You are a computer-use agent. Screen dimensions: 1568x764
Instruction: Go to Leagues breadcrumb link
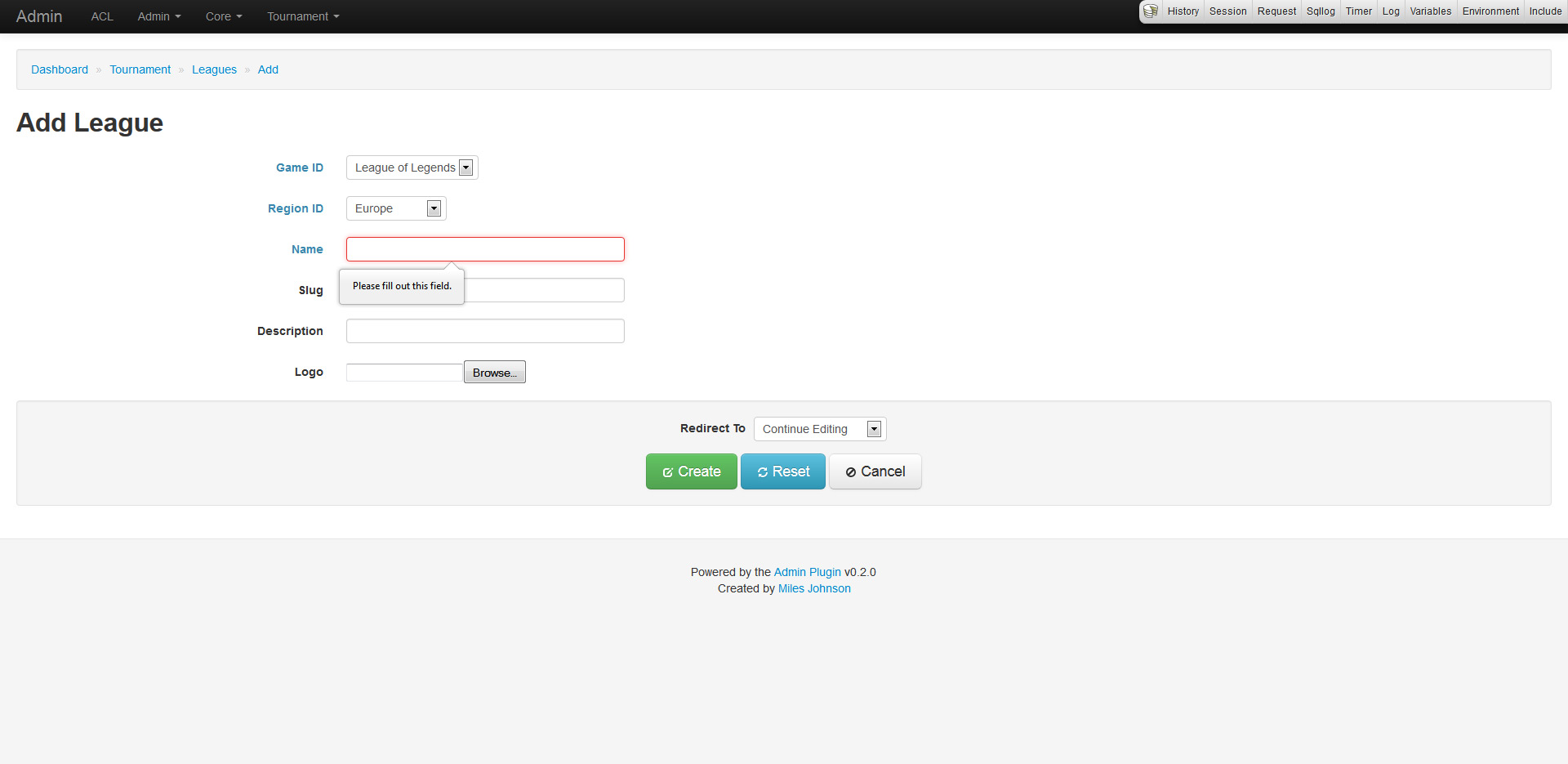(214, 69)
